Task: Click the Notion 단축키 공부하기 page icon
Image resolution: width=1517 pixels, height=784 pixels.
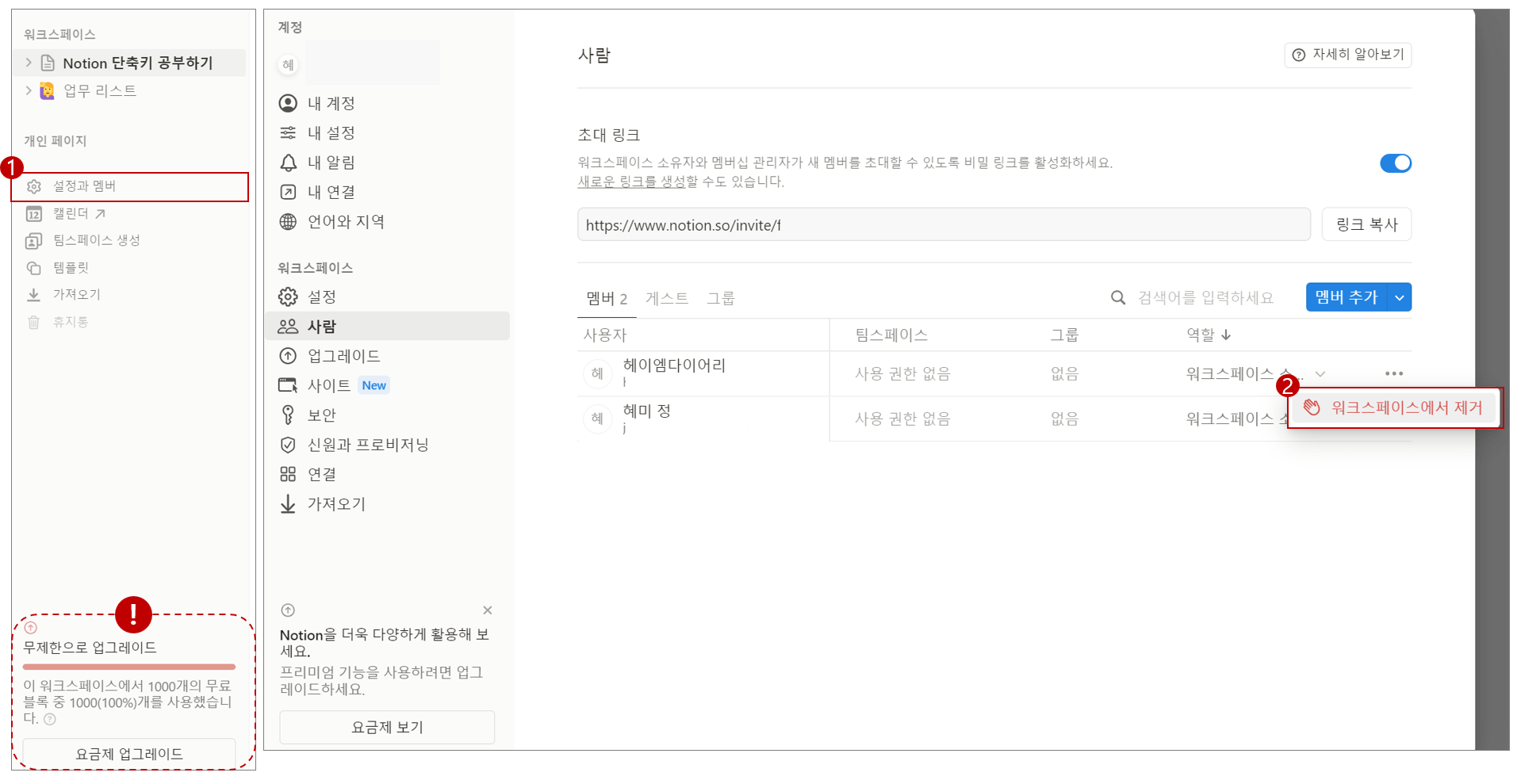Action: 48,63
